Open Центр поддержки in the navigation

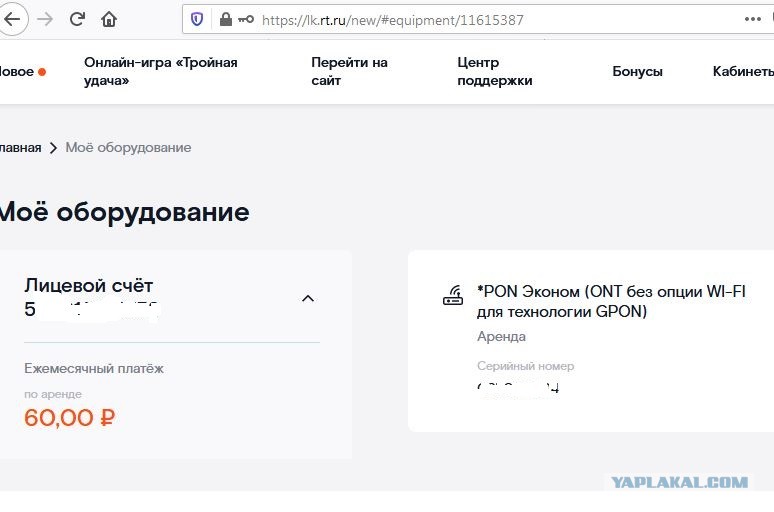coord(495,71)
